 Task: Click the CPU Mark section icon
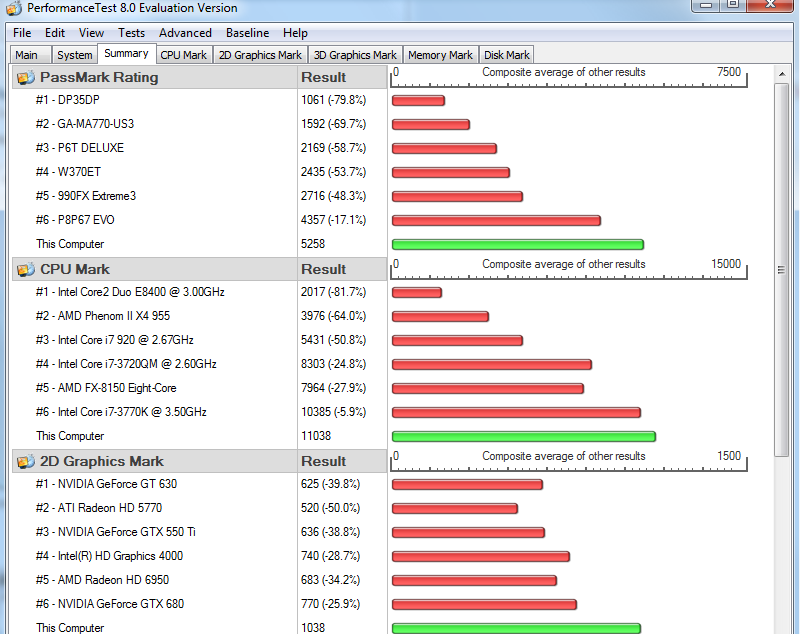[26, 269]
